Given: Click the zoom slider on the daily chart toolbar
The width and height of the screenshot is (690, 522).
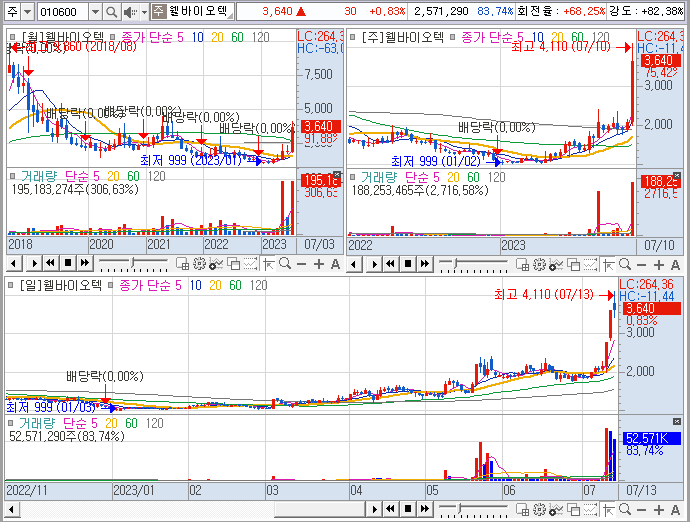Looking at the screenshot, I should pos(473,510).
